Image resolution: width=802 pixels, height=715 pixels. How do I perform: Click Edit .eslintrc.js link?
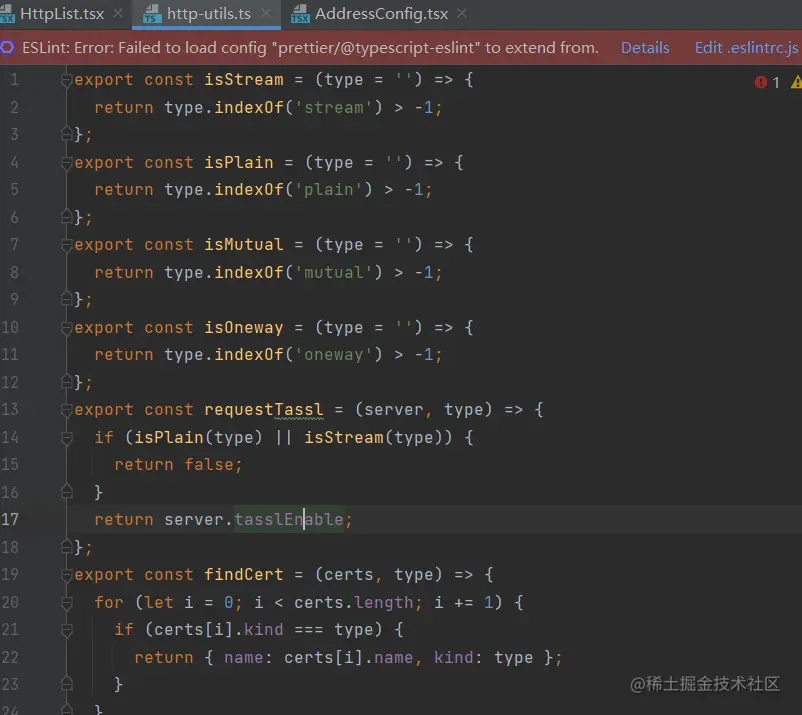click(746, 48)
